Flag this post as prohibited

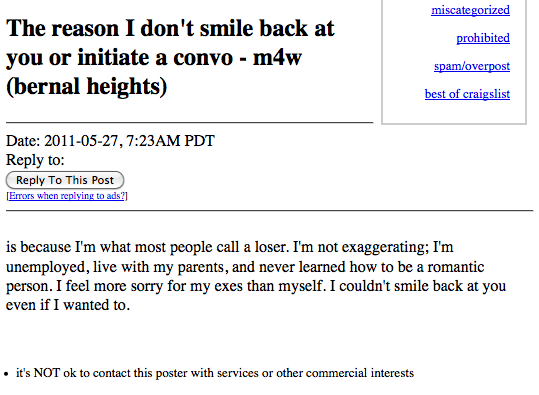click(483, 38)
